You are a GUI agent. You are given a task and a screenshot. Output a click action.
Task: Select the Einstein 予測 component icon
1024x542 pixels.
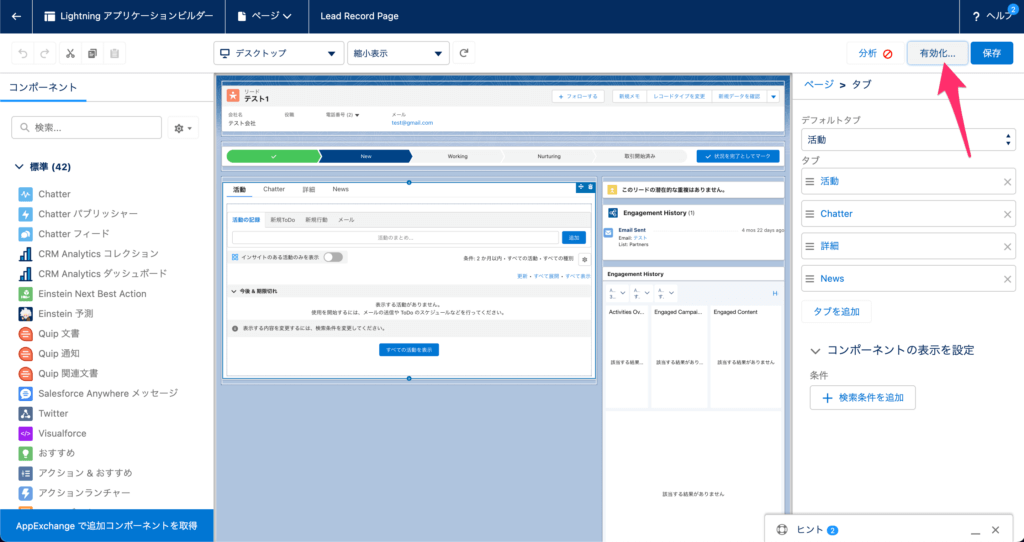(x=25, y=313)
